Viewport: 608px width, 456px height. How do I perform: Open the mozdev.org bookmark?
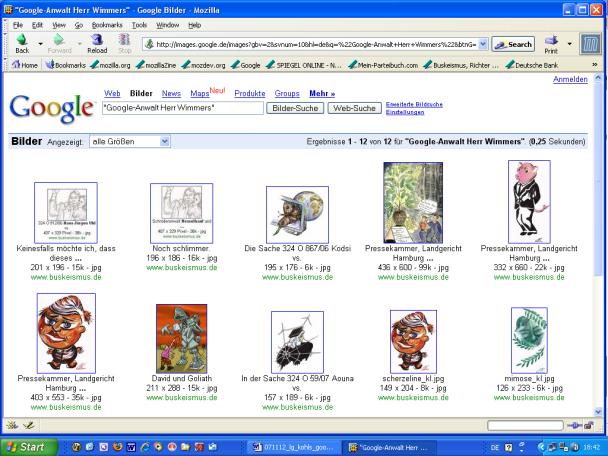coord(204,65)
